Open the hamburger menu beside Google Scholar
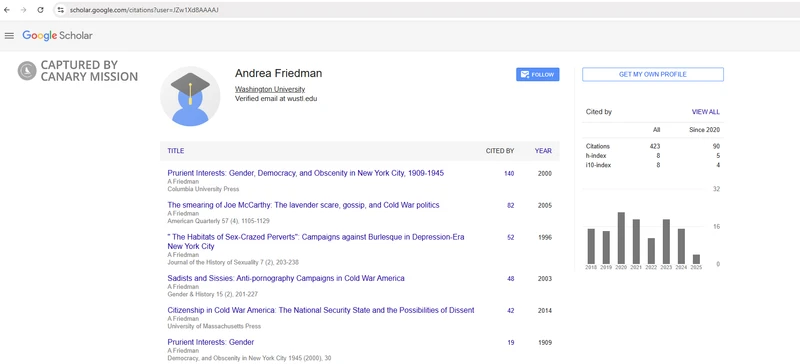 pyautogui.click(x=9, y=36)
